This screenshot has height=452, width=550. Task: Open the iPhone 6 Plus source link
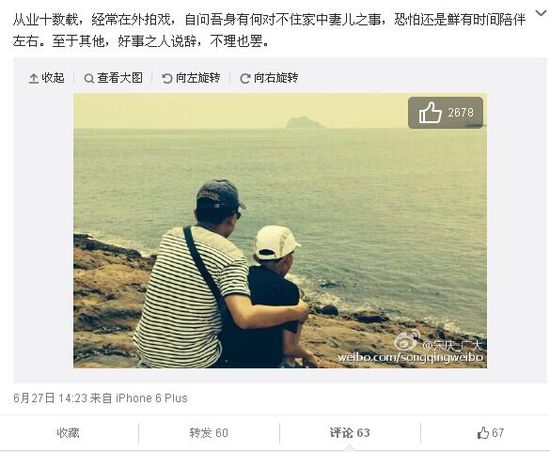152,398
